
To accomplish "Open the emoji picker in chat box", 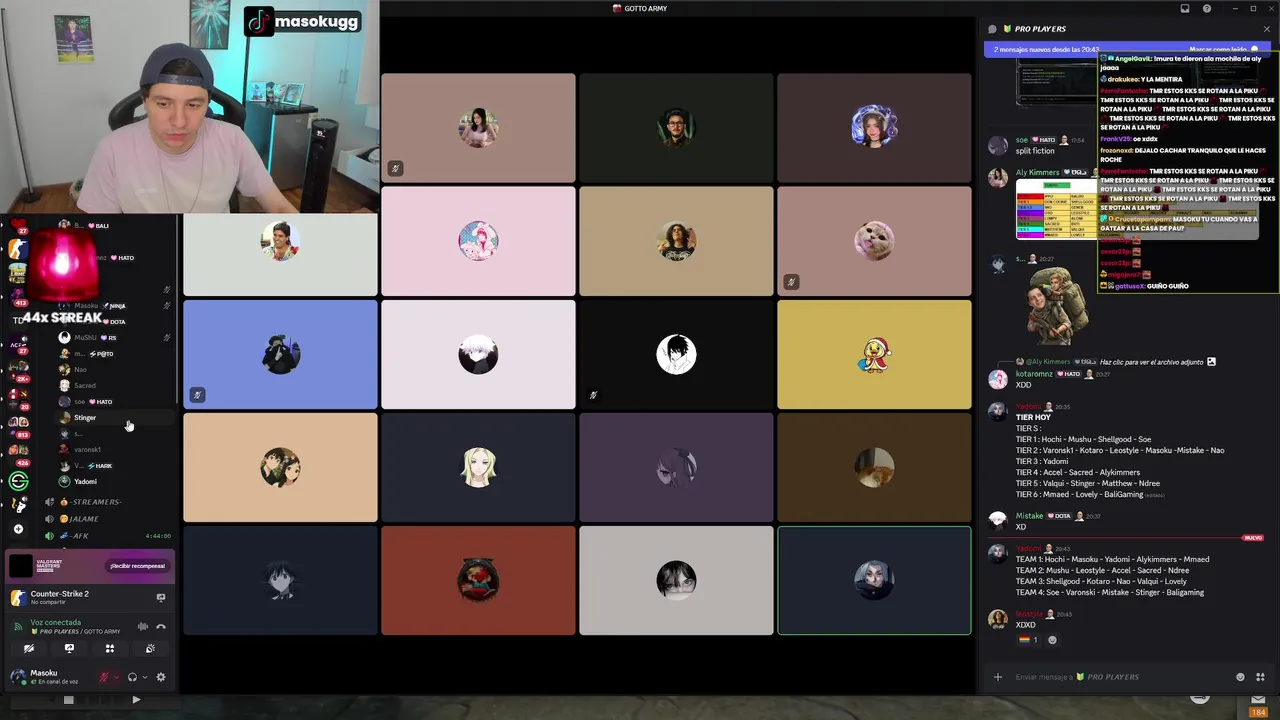I will (1241, 677).
